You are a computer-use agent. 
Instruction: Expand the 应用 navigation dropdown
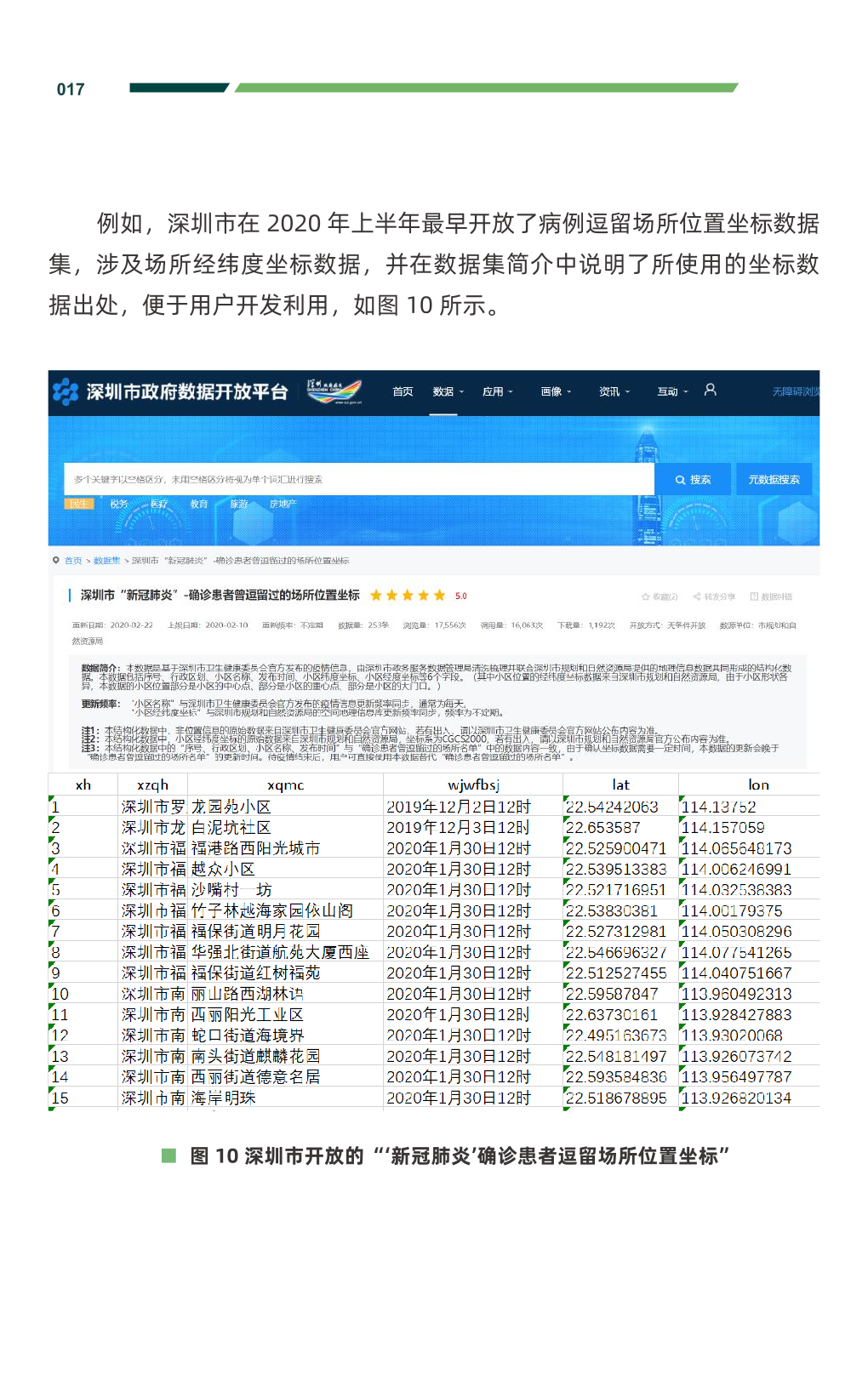tap(497, 392)
